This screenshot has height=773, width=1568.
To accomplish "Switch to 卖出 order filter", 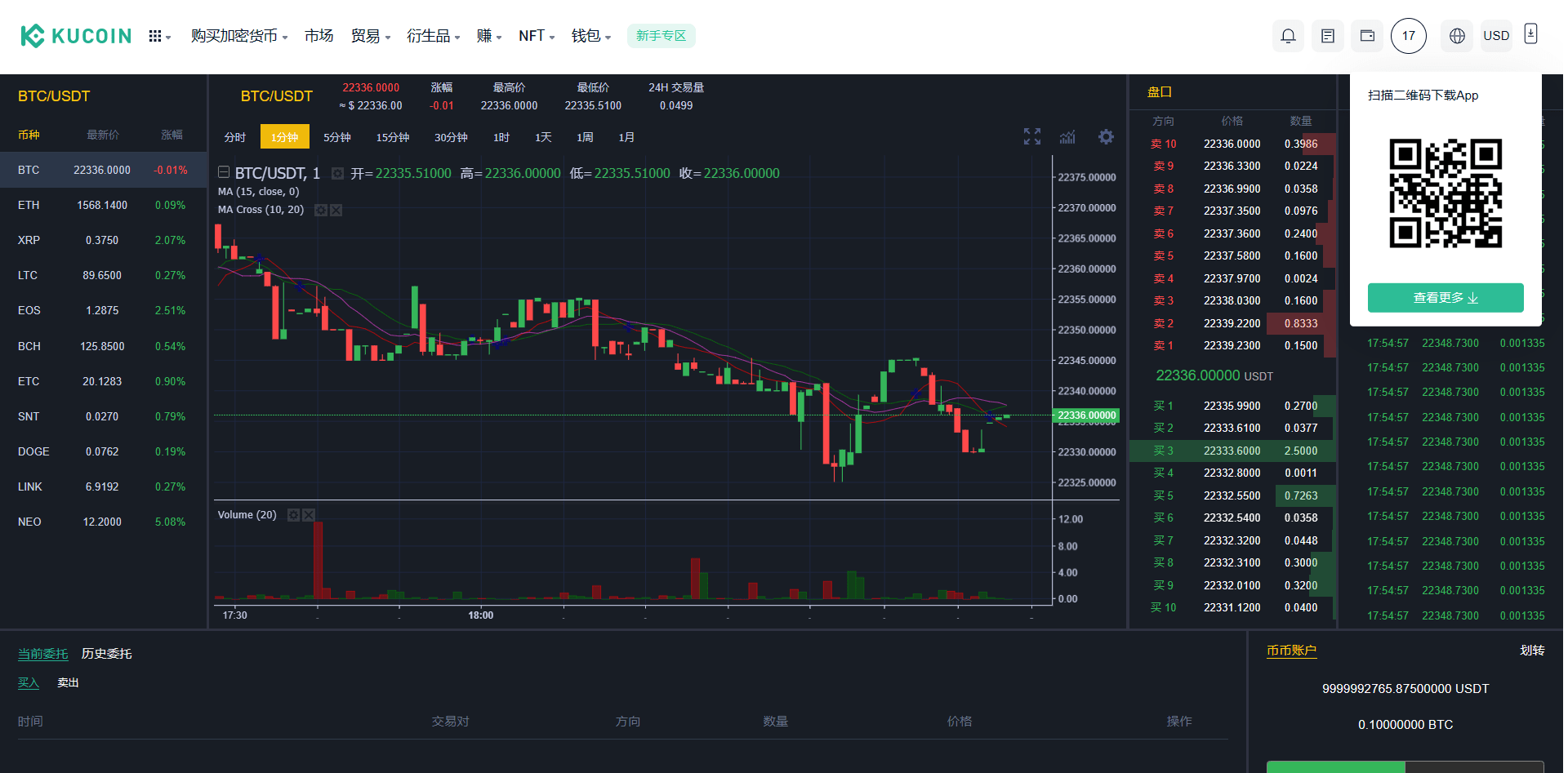I will point(68,683).
